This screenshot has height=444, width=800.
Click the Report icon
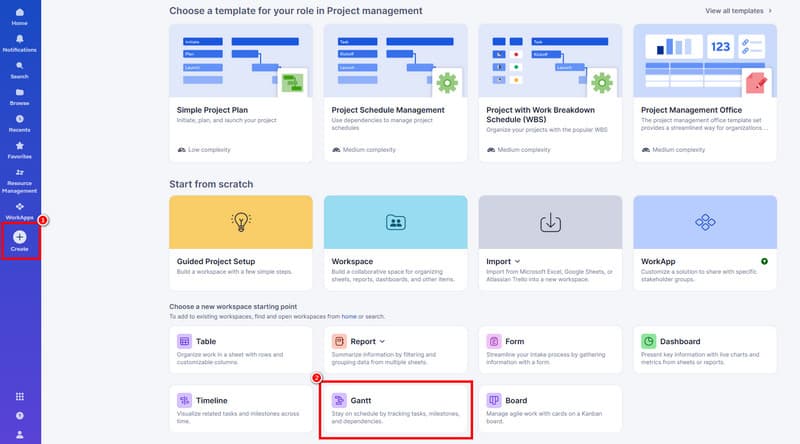(x=339, y=341)
